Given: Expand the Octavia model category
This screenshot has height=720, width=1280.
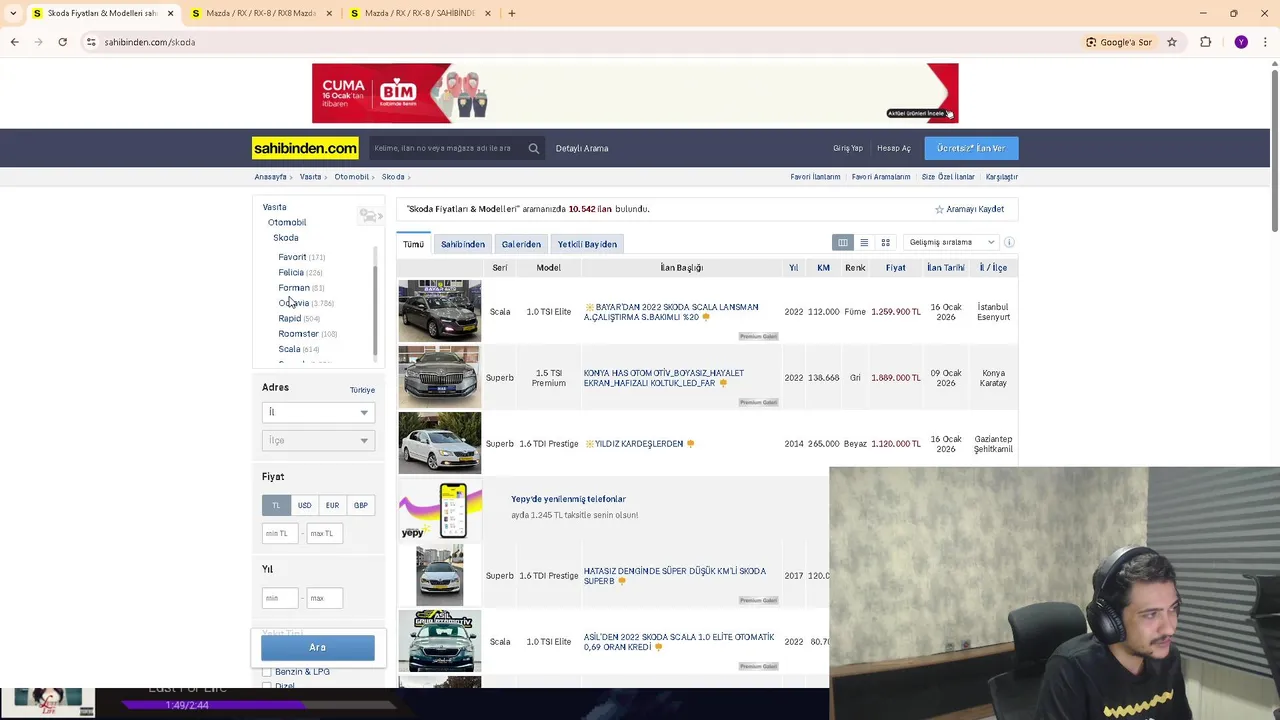Looking at the screenshot, I should pos(294,303).
